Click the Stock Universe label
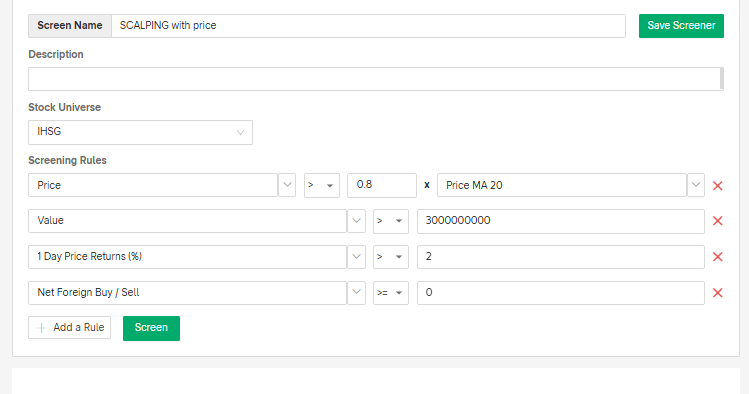749x394 pixels. [x=64, y=107]
